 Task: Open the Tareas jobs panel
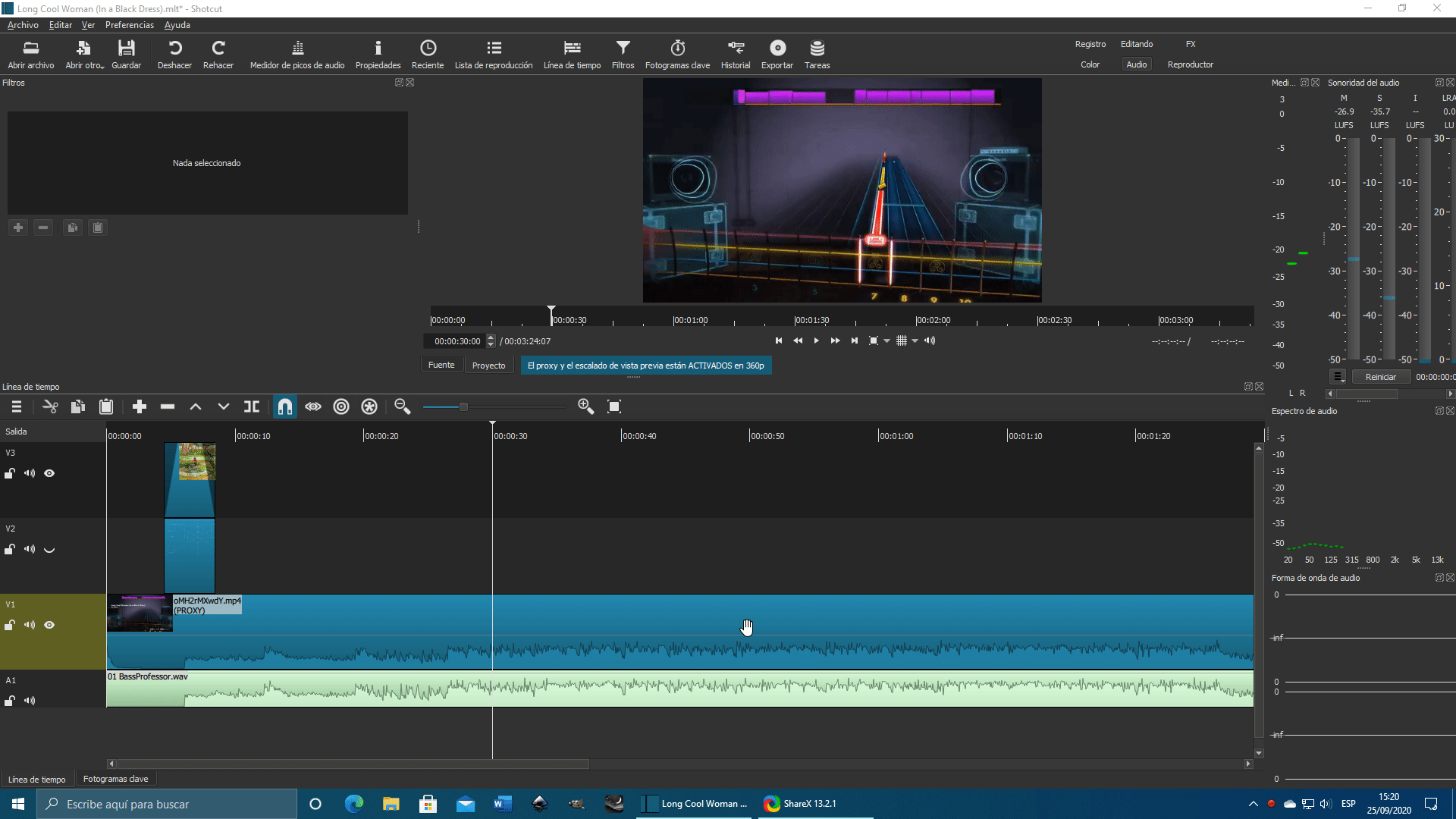coord(817,55)
